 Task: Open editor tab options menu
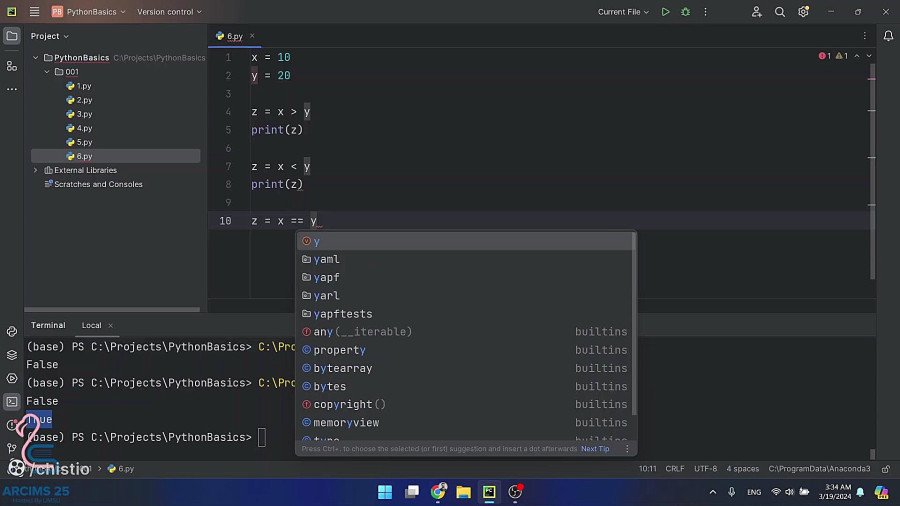[x=864, y=36]
